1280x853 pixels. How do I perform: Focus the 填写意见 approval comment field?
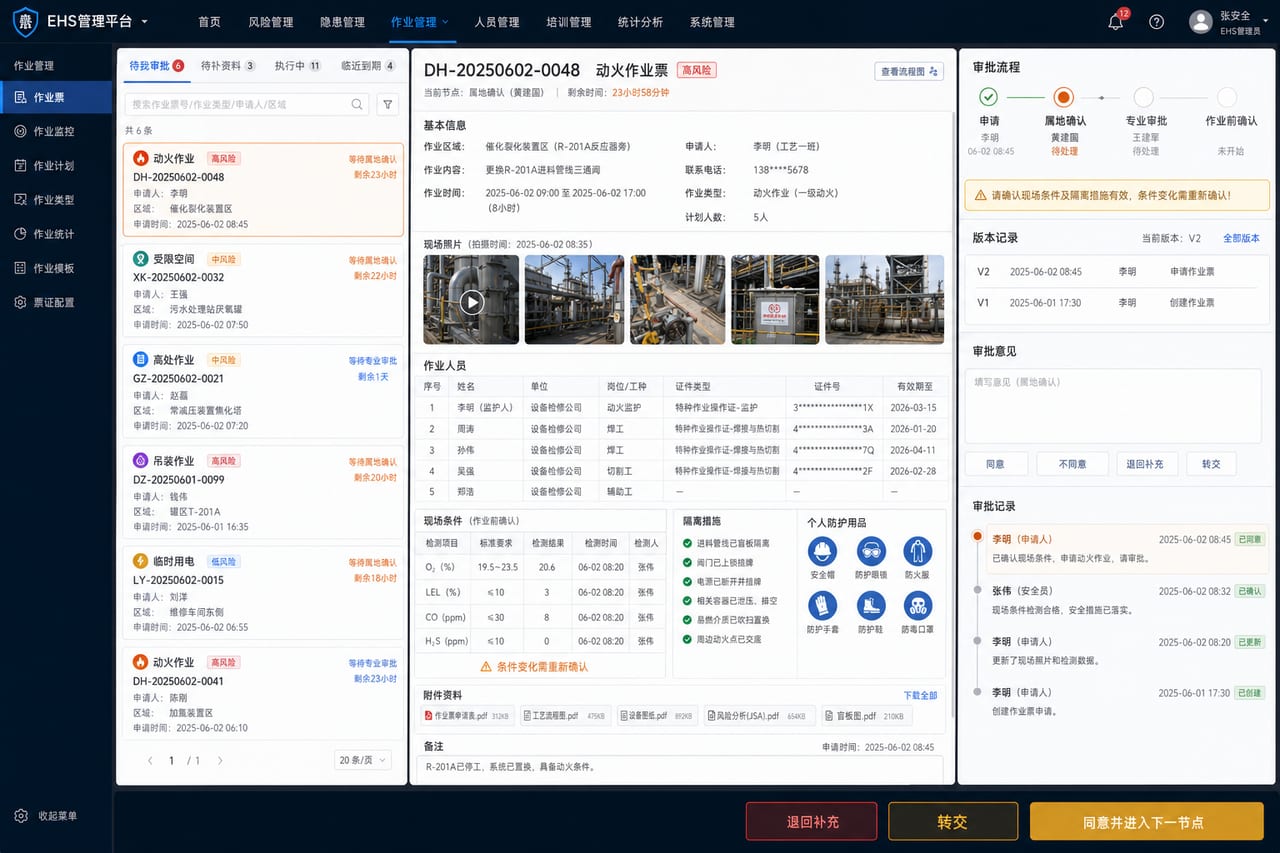[x=1113, y=406]
